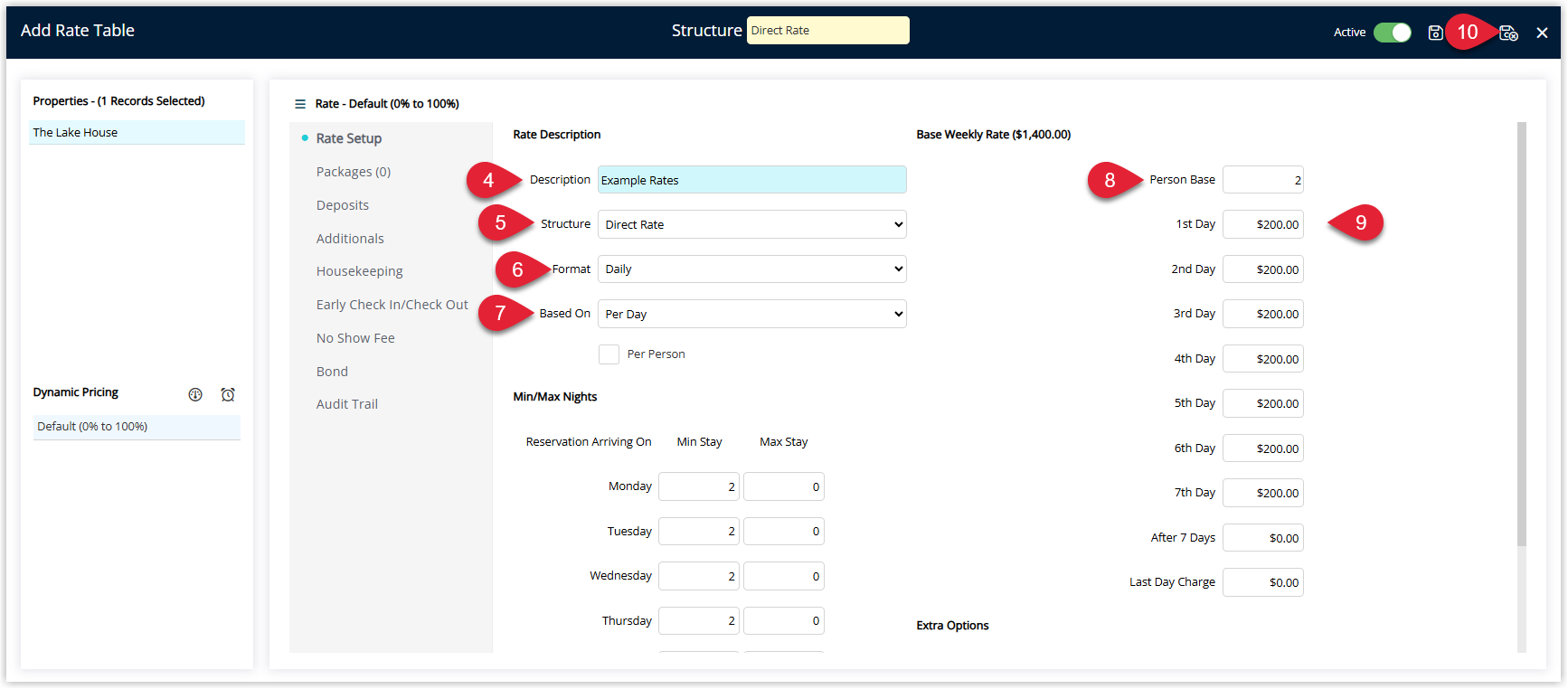Select Default (0% to 100%) pricing level
This screenshot has height=689, width=1568.
(x=137, y=427)
